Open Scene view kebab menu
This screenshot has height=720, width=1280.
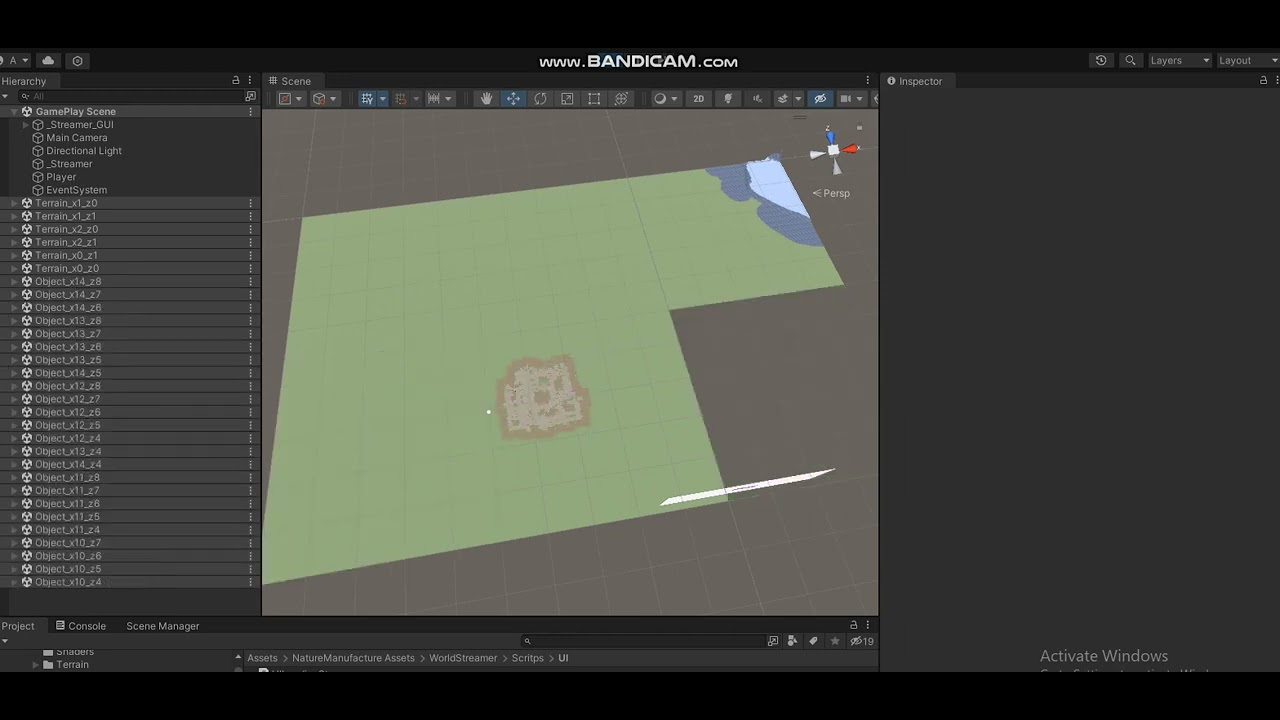(868, 81)
